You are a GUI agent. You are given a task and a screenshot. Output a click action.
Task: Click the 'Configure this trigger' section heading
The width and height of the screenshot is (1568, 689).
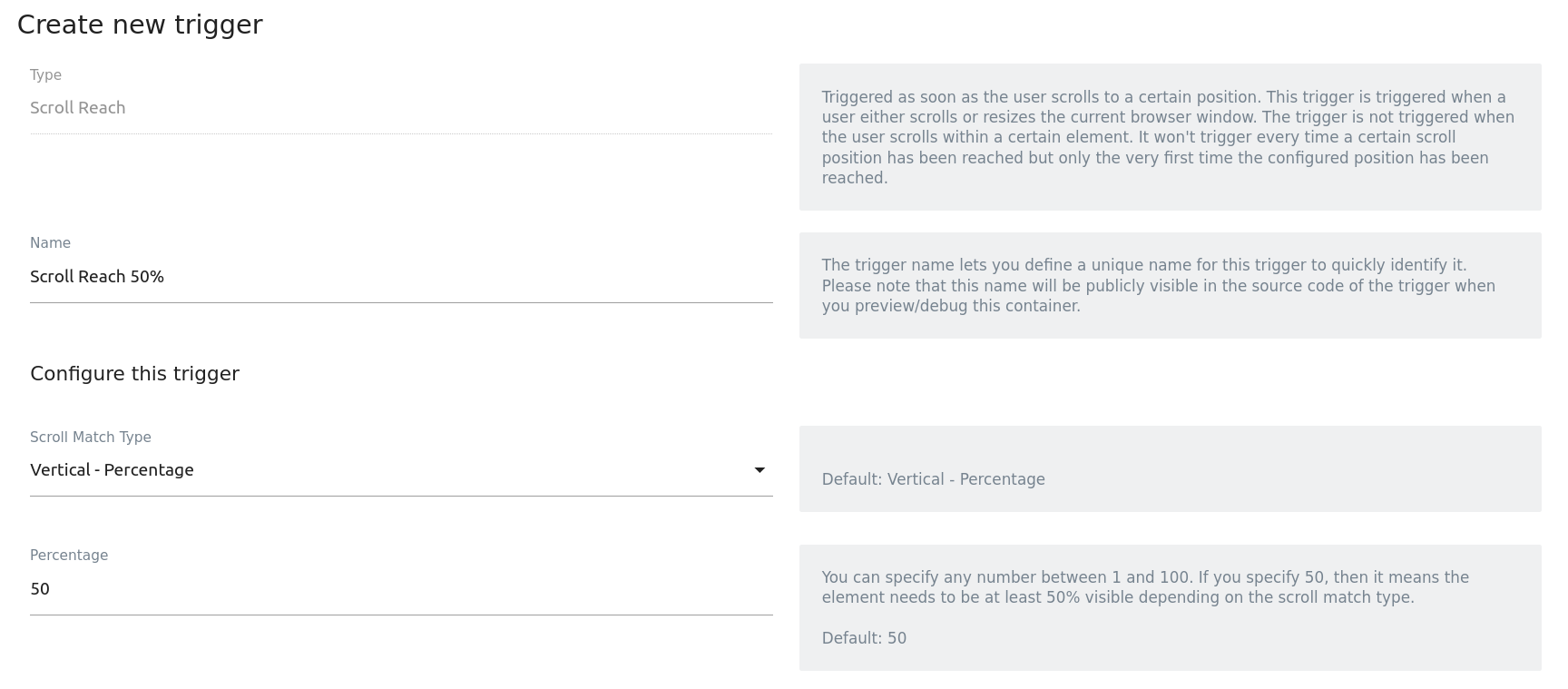[x=134, y=374]
